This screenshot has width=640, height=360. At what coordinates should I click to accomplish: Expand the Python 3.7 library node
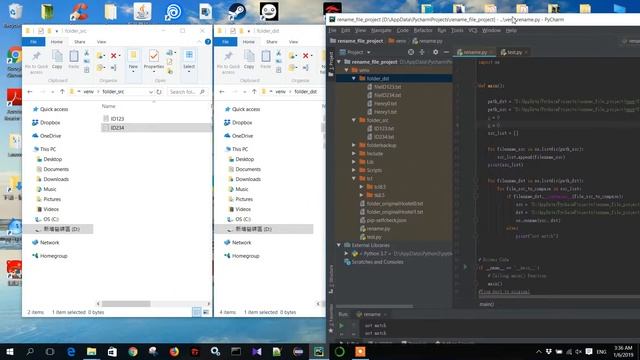pyautogui.click(x=346, y=253)
